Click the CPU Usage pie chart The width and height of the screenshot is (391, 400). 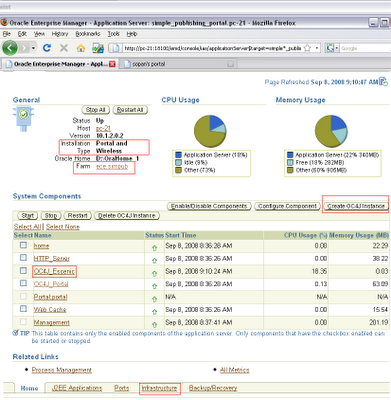click(x=210, y=131)
